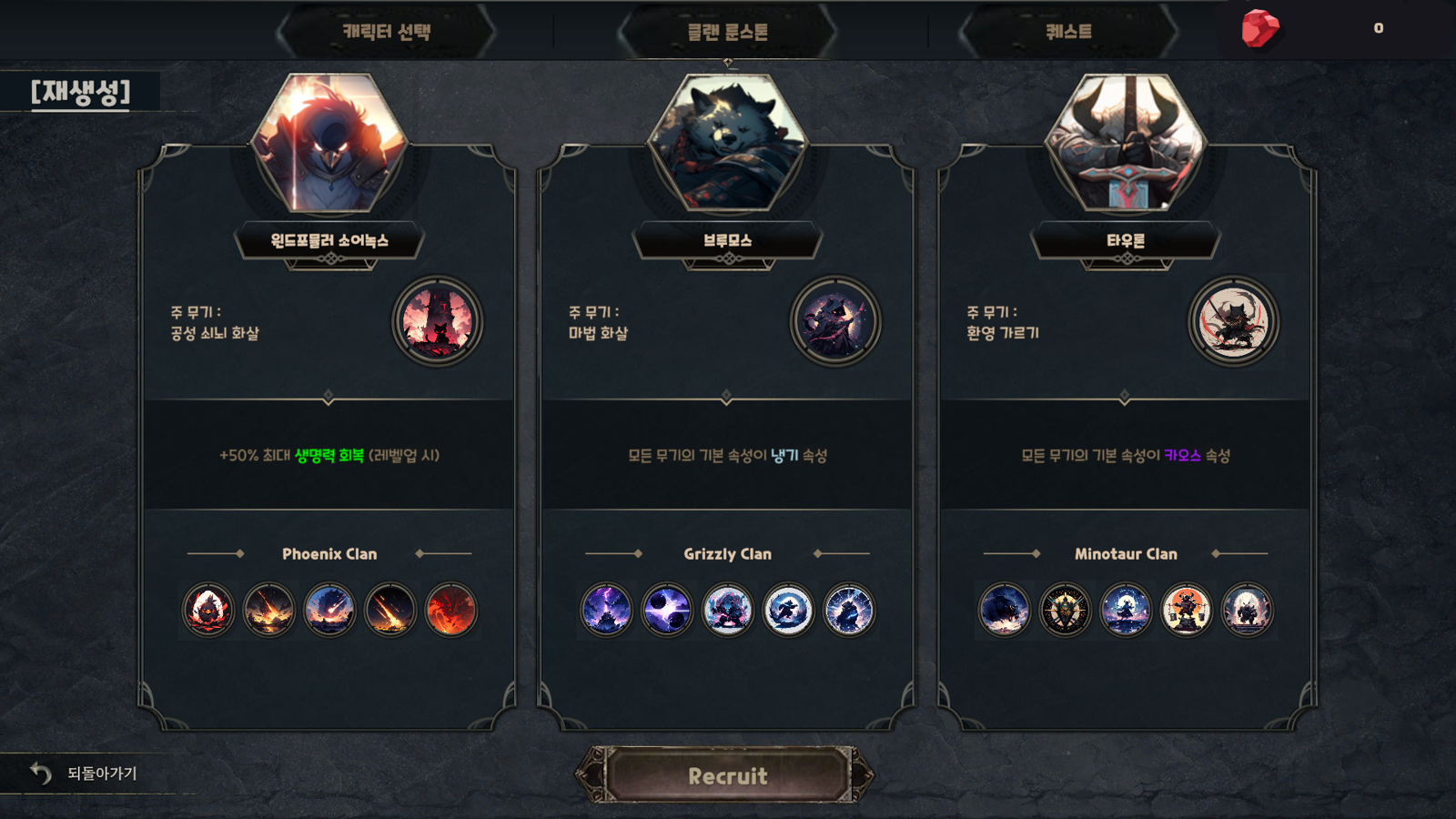The width and height of the screenshot is (1456, 819).
Task: Click last Phoenix Clan fiery skill icon
Action: pos(450,609)
